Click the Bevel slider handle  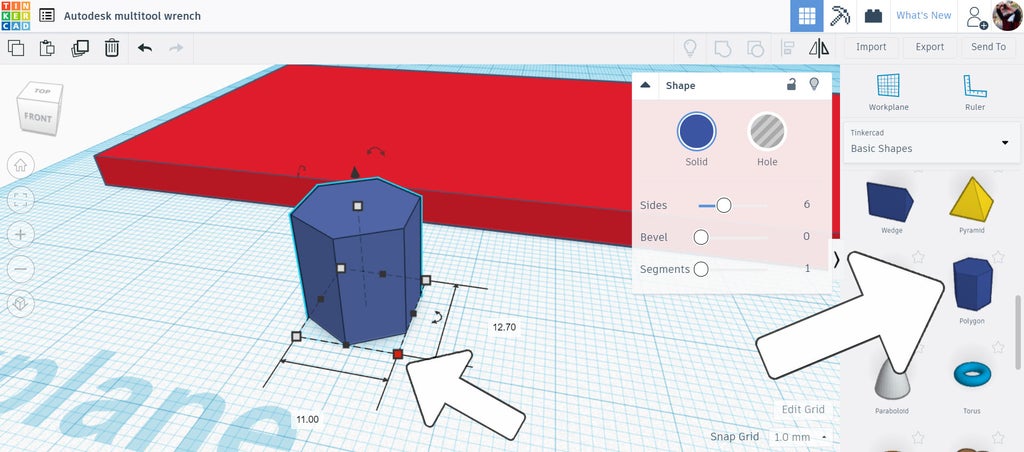point(701,237)
